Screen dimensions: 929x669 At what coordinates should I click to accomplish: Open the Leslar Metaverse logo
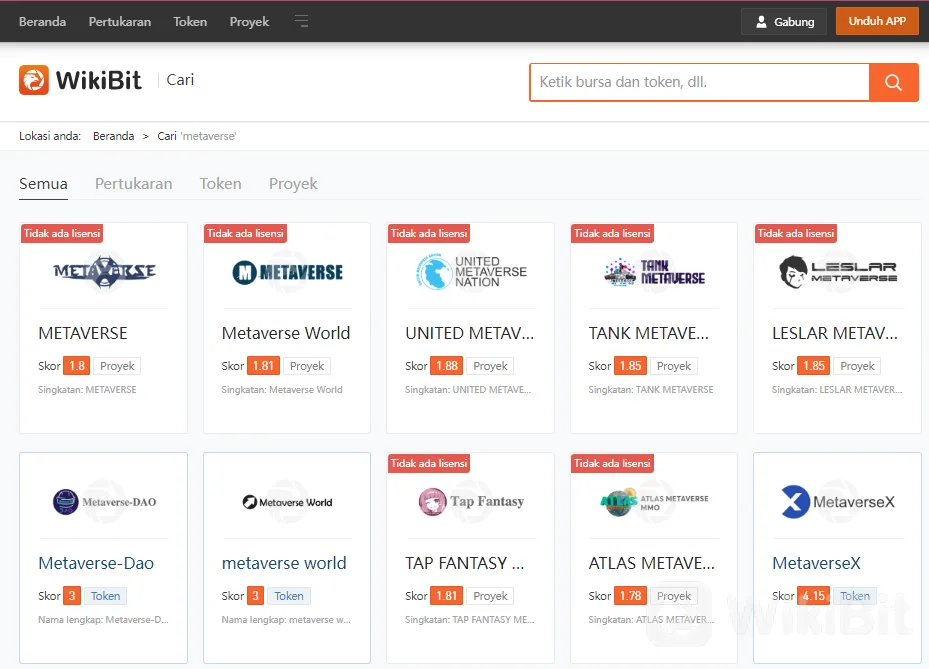click(x=838, y=271)
